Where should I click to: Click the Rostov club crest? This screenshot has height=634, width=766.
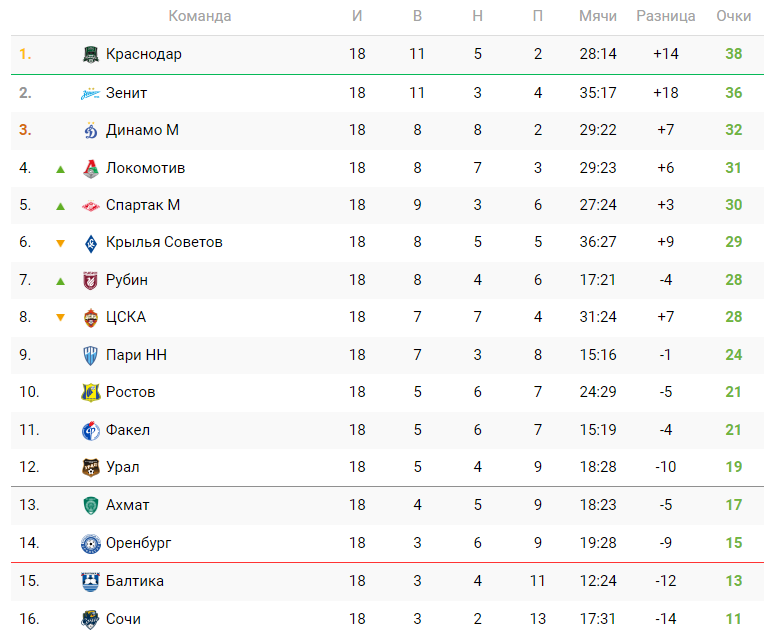click(91, 392)
